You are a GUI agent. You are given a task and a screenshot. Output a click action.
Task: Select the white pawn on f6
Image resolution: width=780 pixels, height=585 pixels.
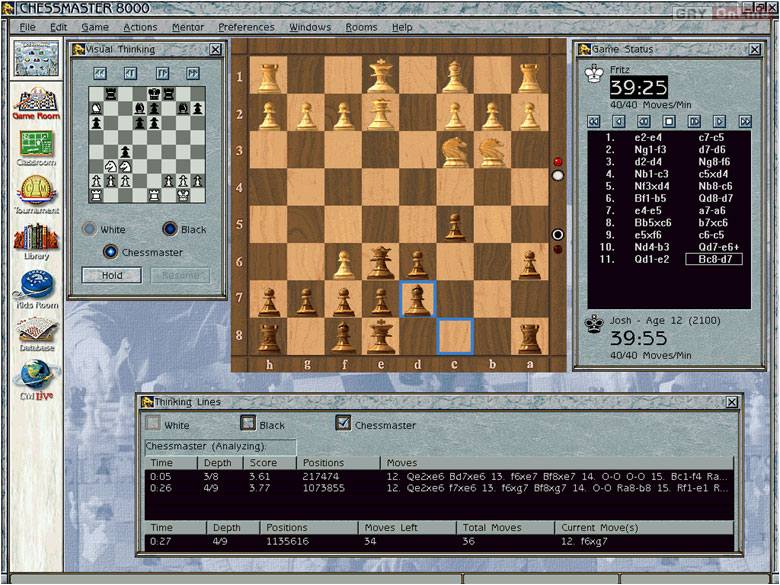[344, 262]
